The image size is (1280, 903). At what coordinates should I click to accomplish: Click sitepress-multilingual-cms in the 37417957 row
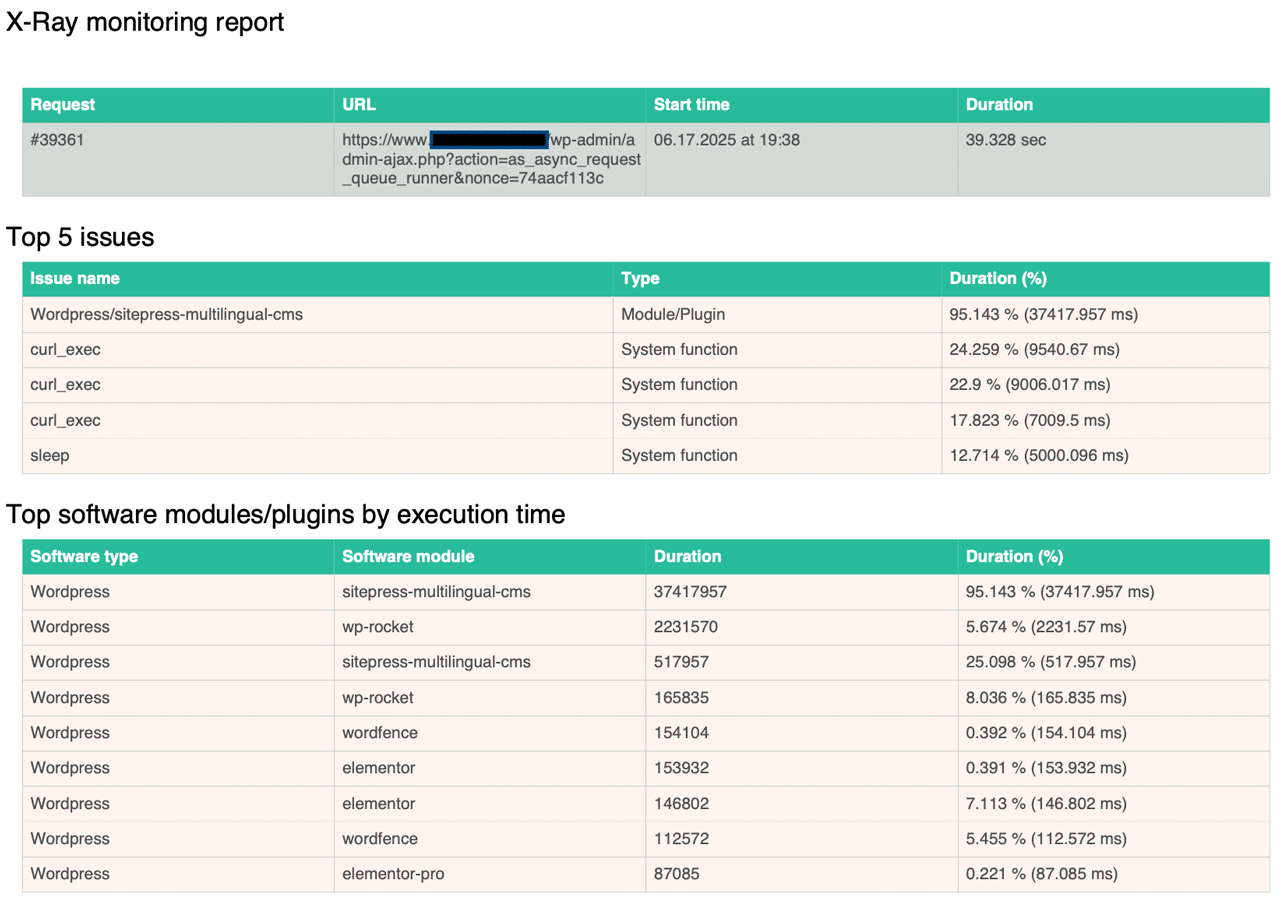437,592
